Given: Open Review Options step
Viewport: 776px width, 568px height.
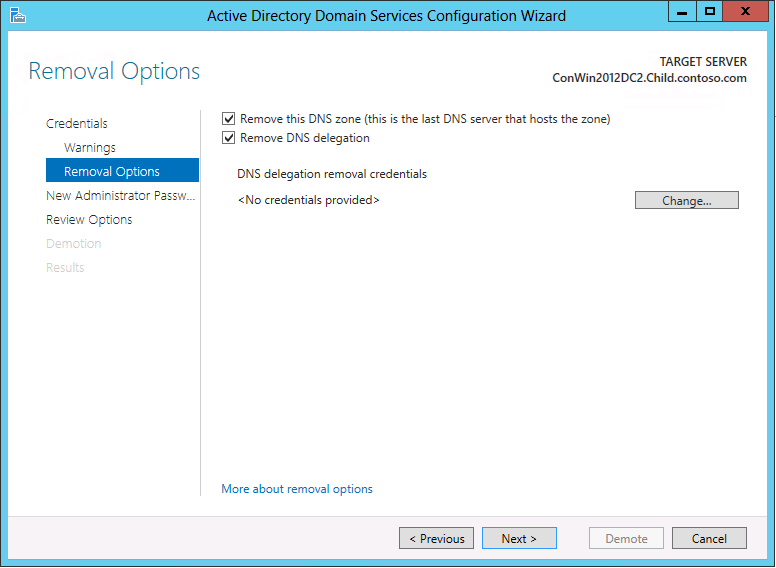Looking at the screenshot, I should coord(89,220).
